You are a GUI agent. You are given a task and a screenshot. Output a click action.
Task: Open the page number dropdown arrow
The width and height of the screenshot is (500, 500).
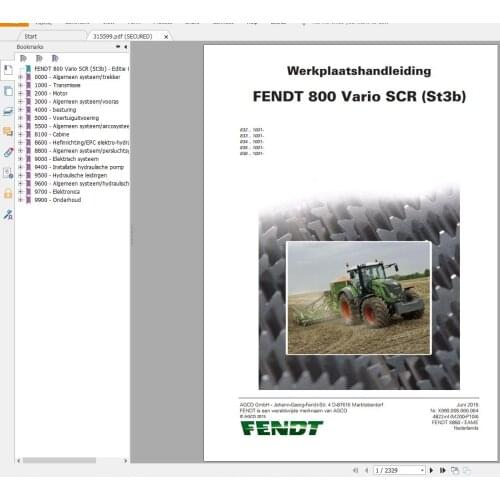point(422,470)
